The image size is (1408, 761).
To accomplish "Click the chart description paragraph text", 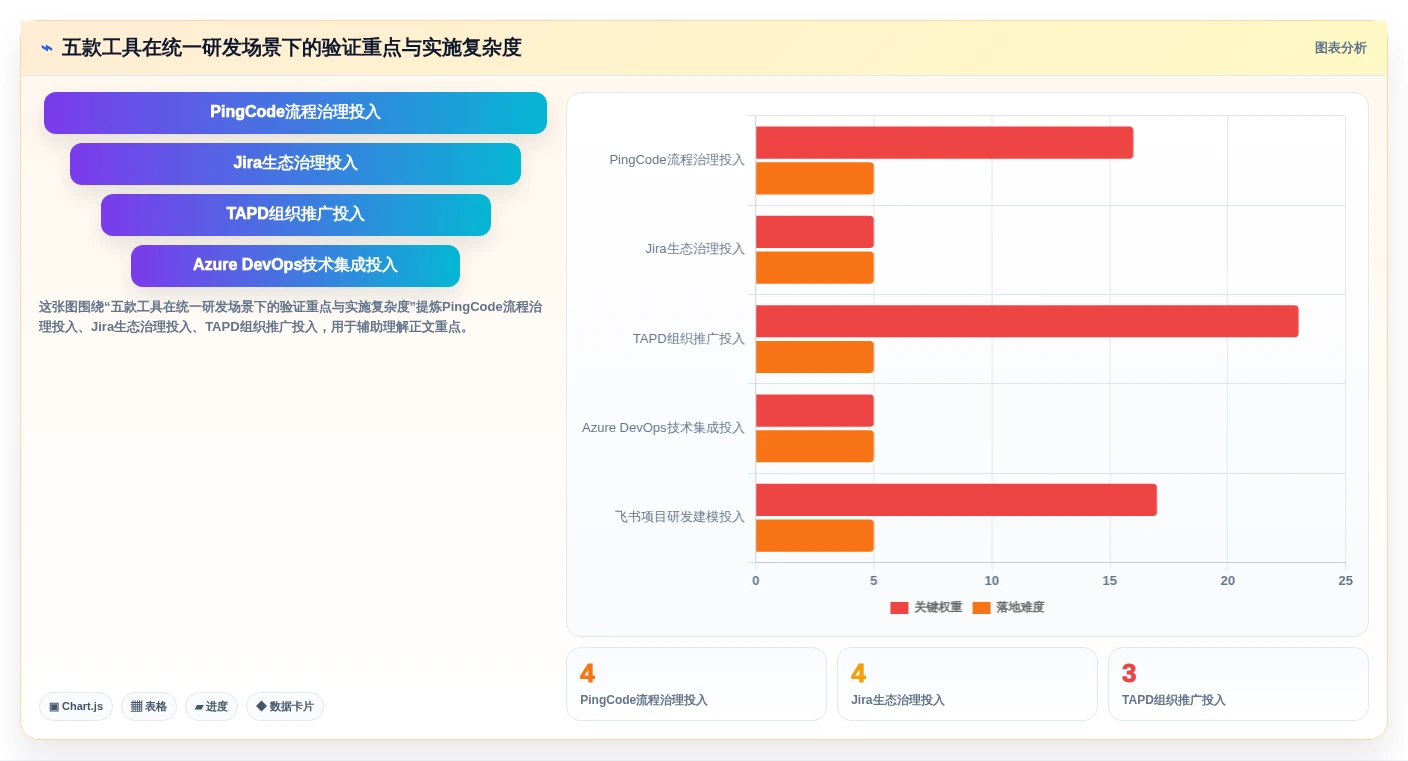I will coord(291,317).
